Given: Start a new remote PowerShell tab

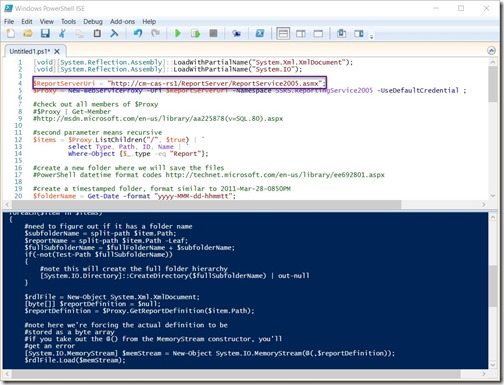Looking at the screenshot, I should [x=236, y=33].
